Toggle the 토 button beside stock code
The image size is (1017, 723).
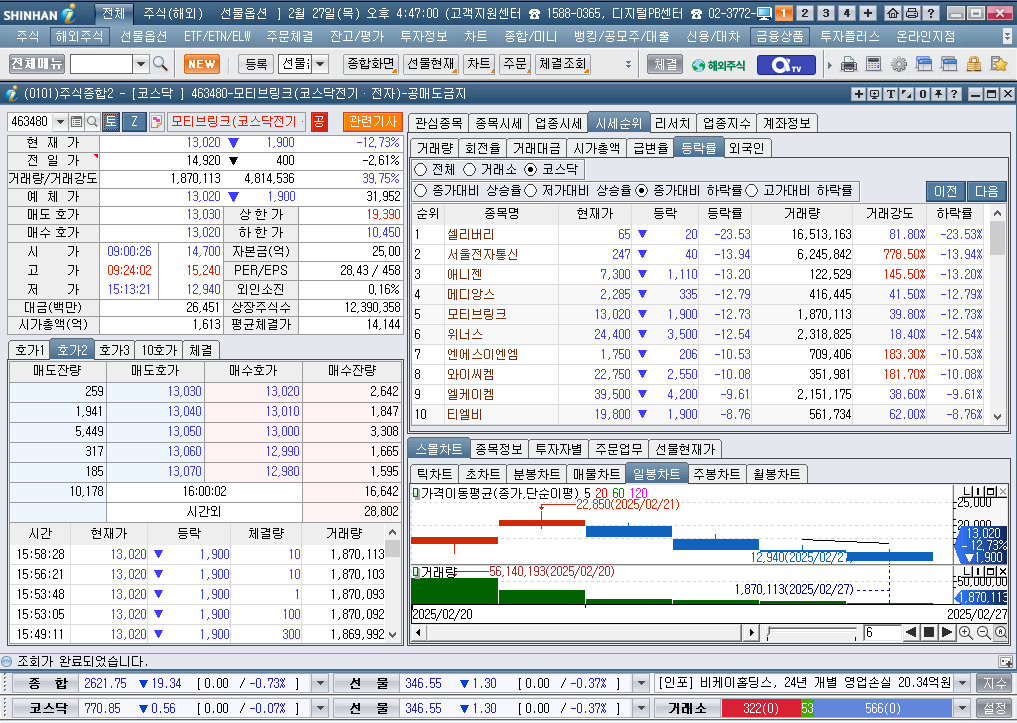click(x=111, y=121)
